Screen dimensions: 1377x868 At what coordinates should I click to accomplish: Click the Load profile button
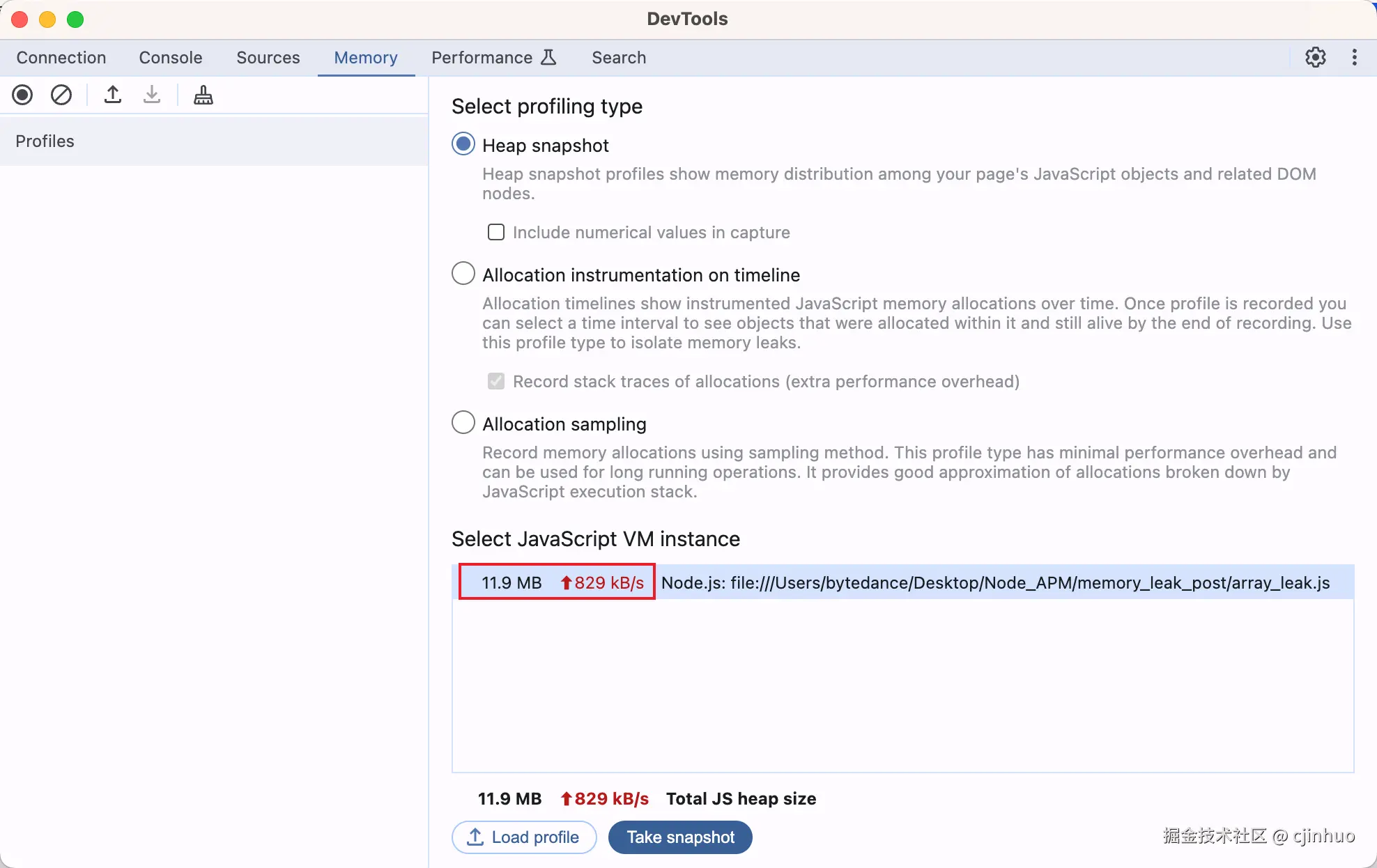(524, 837)
